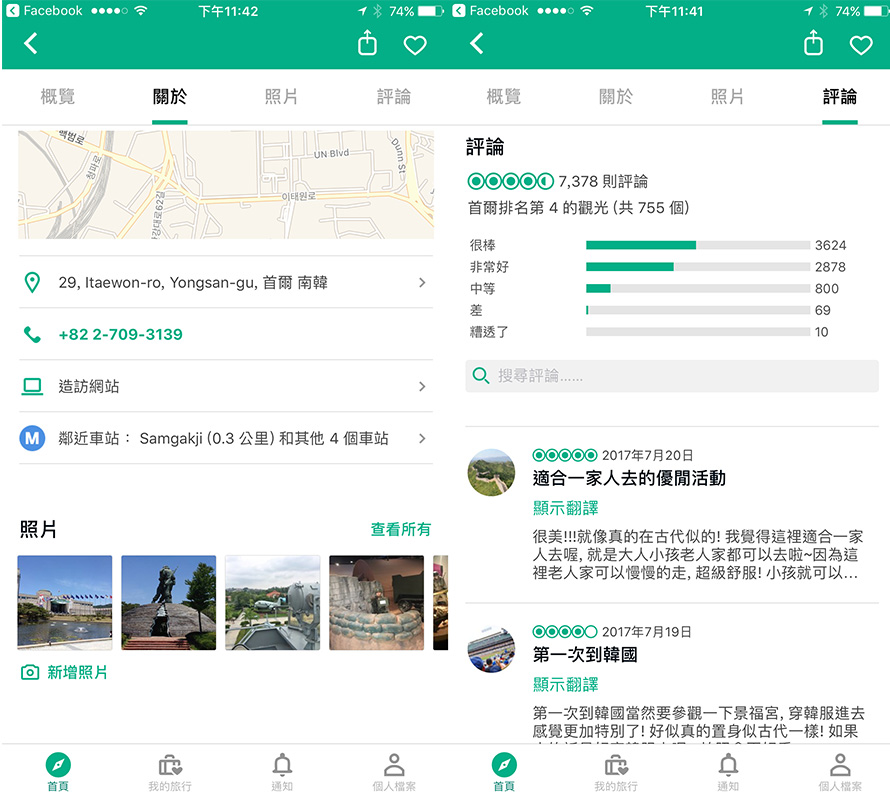Tap the 2878 count beside 非常好
Image resolution: width=890 pixels, height=797 pixels.
[x=830, y=267]
